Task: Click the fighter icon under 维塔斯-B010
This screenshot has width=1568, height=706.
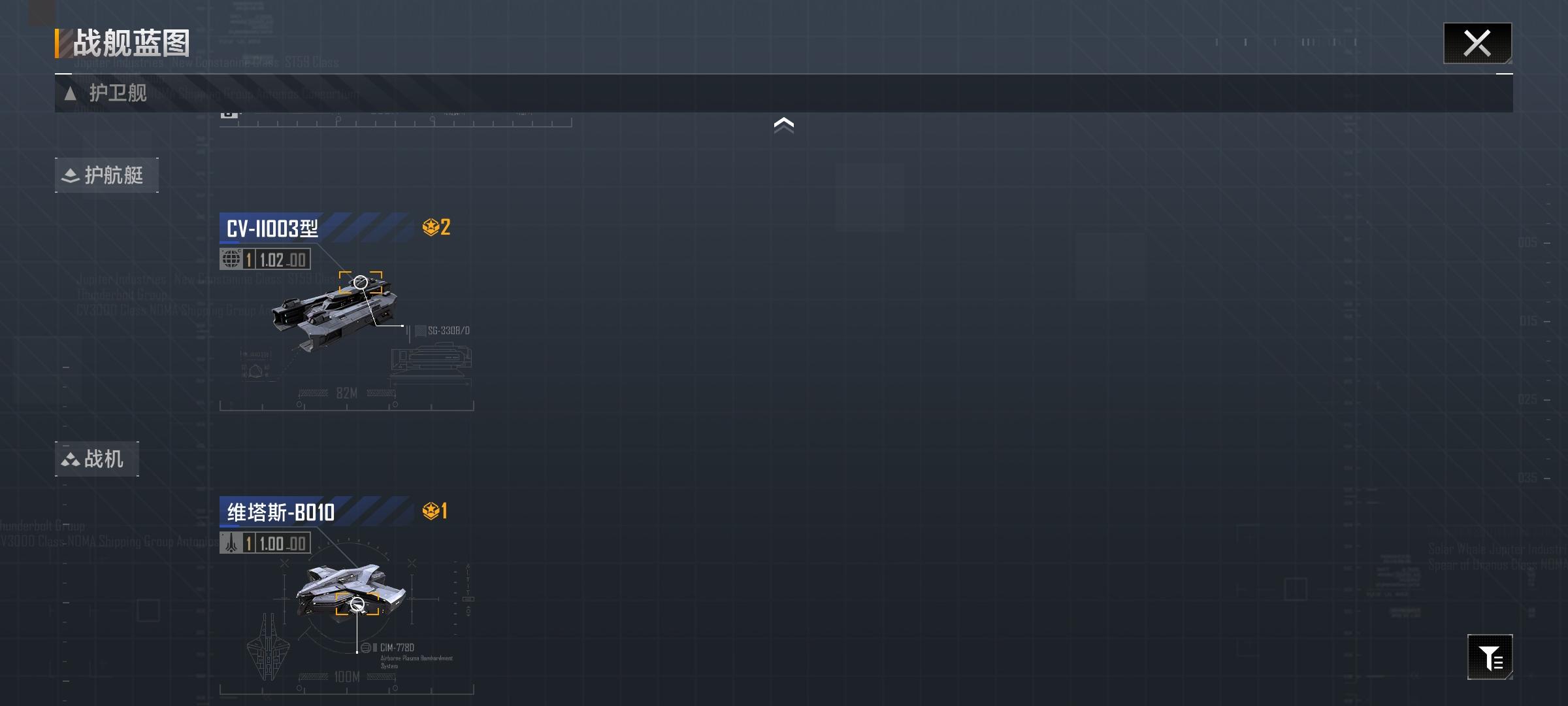Action: coord(231,543)
